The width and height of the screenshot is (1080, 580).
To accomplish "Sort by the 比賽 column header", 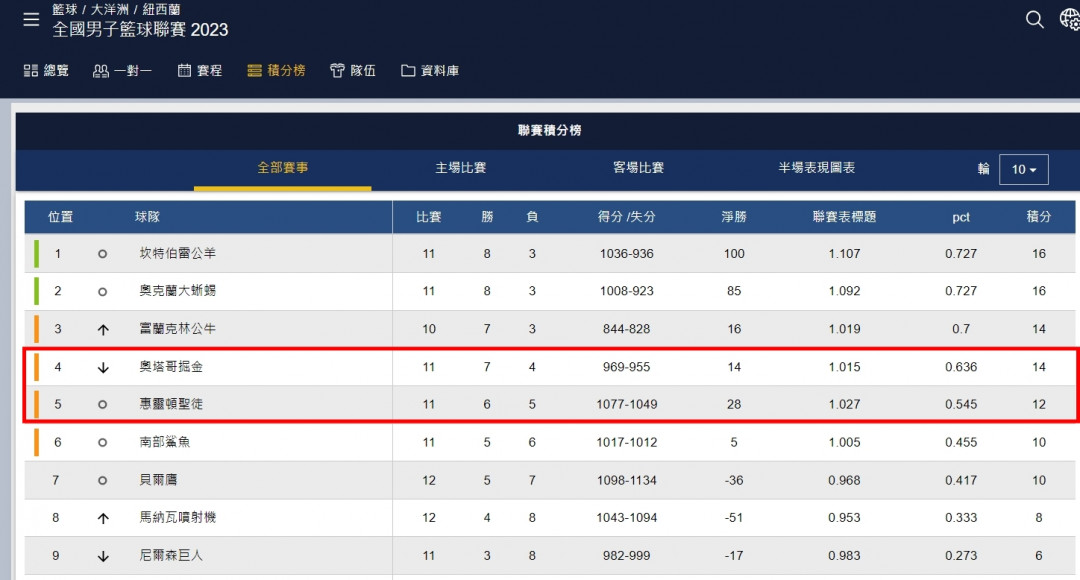I will [428, 217].
